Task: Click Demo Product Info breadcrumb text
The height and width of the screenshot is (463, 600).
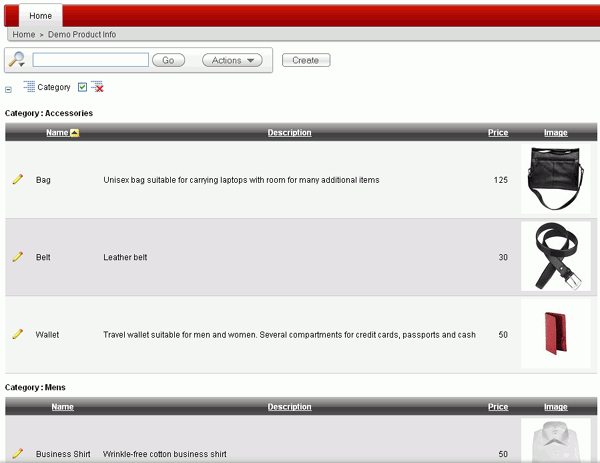Action: [x=82, y=34]
